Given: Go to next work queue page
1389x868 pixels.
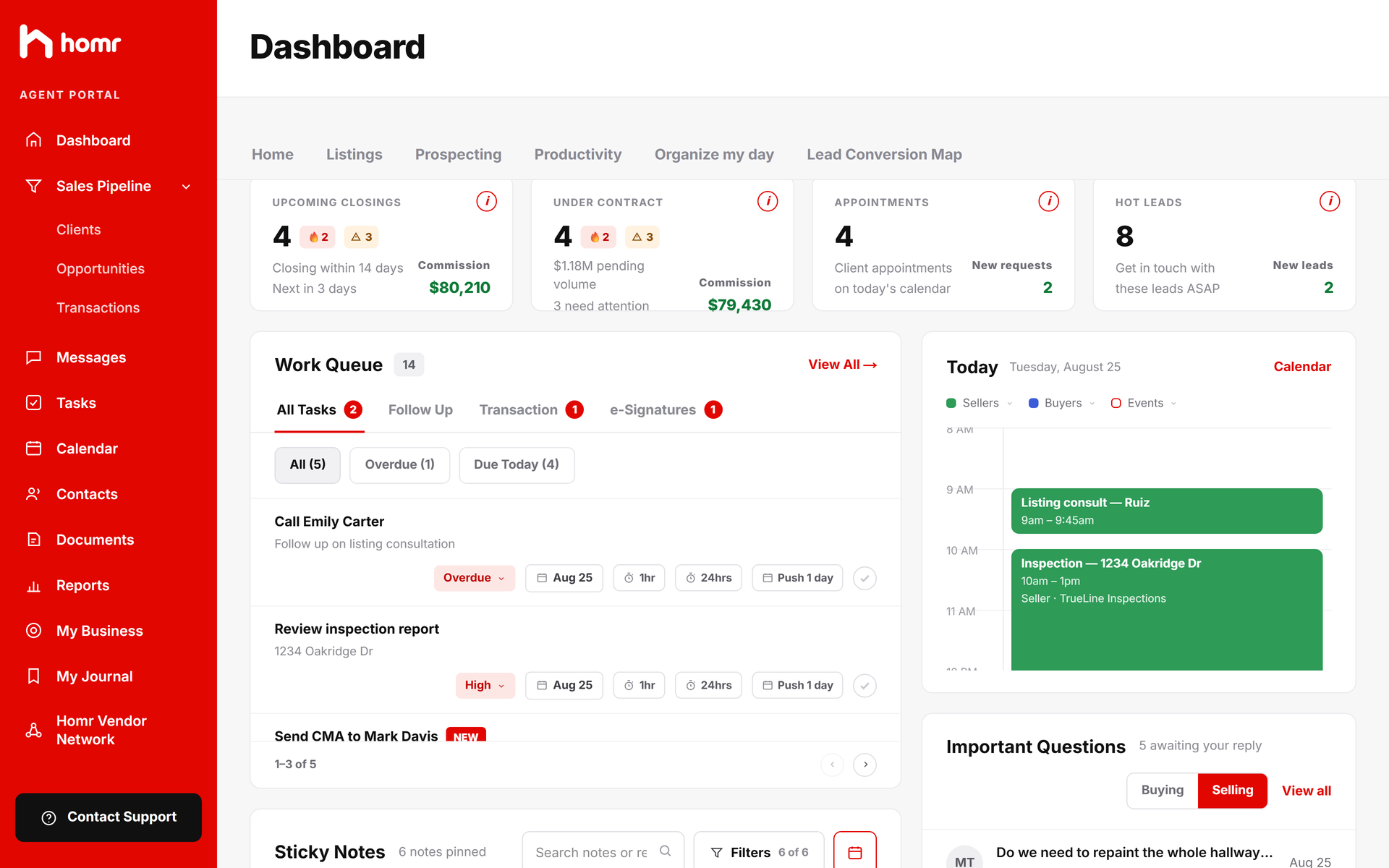Looking at the screenshot, I should pos(865,765).
